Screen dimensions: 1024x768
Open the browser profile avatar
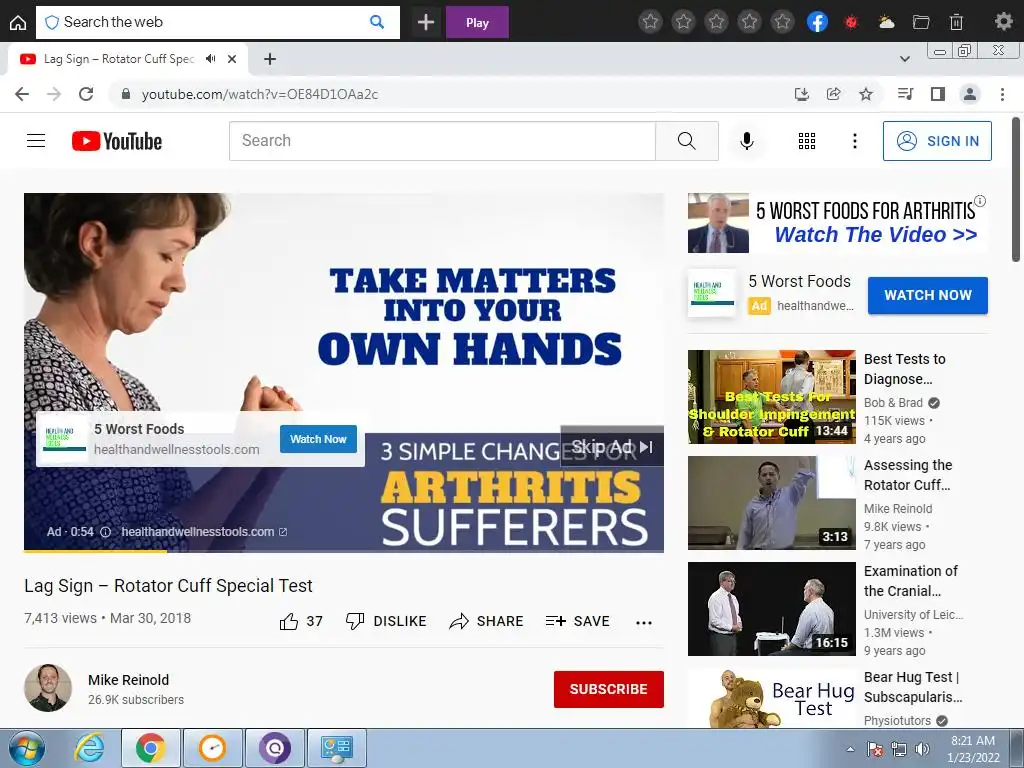click(x=970, y=94)
